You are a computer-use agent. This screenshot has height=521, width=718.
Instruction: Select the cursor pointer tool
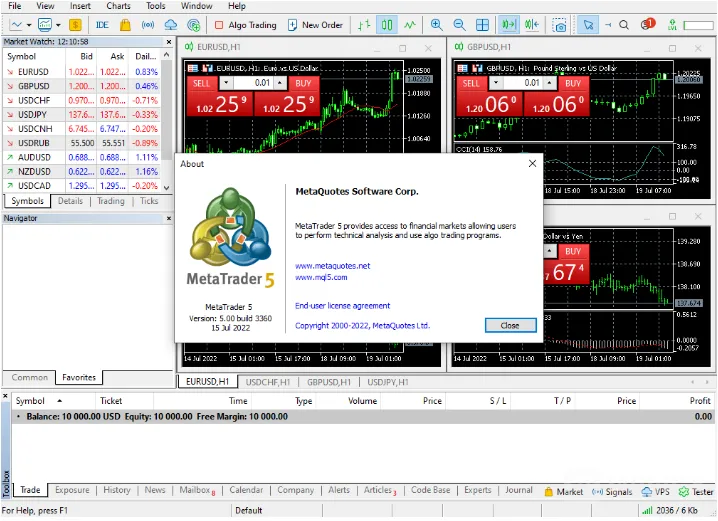[588, 25]
